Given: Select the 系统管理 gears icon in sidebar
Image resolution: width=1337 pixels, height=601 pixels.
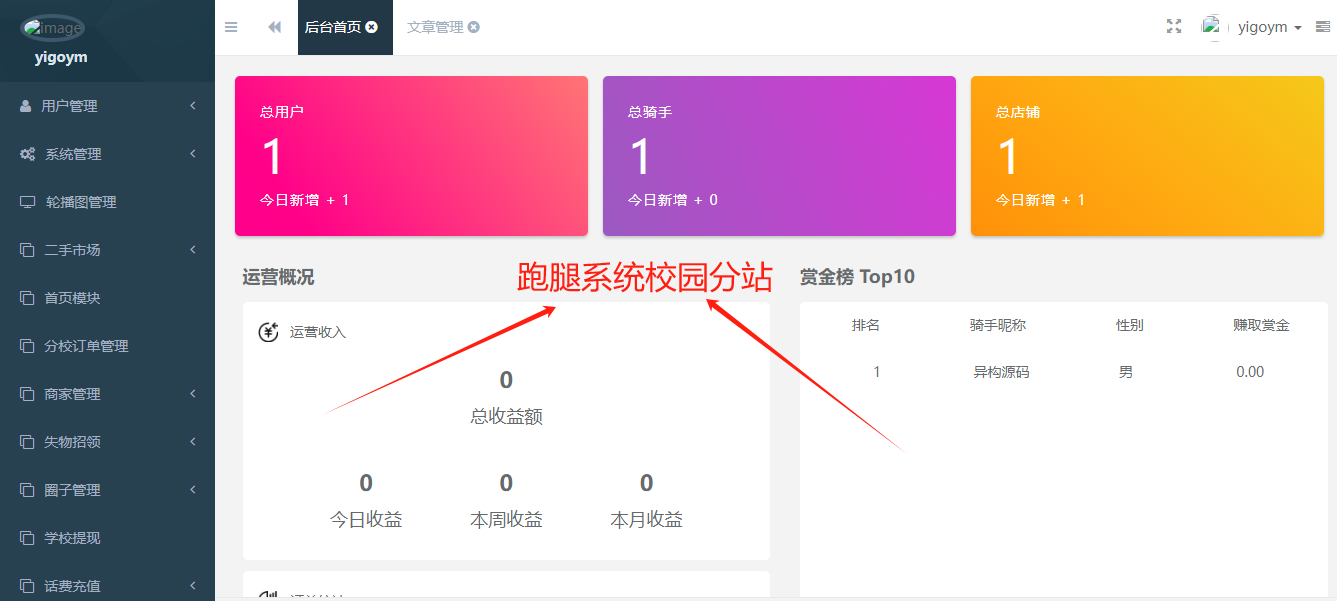Looking at the screenshot, I should tap(27, 153).
